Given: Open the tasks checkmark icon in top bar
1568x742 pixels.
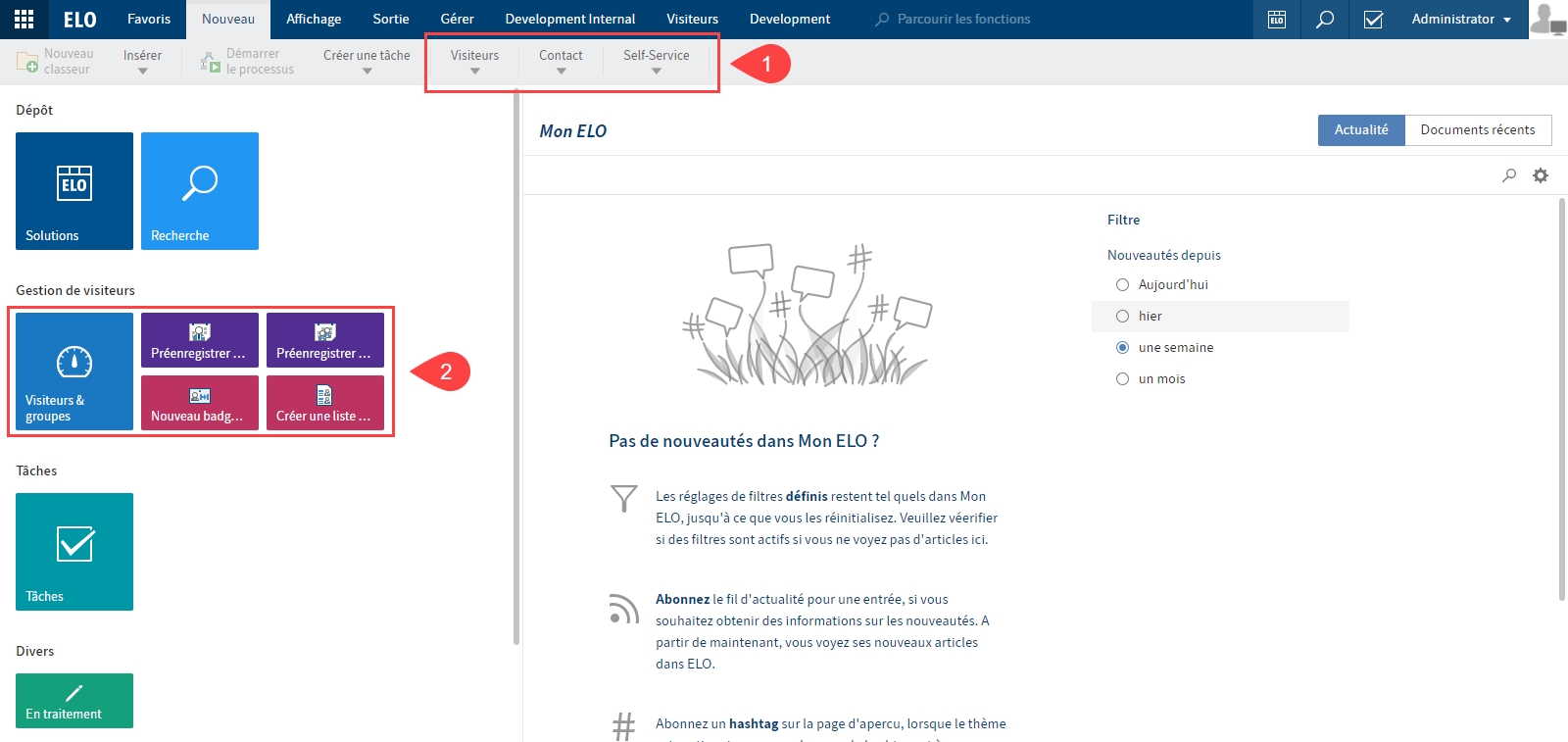Looking at the screenshot, I should click(1373, 20).
